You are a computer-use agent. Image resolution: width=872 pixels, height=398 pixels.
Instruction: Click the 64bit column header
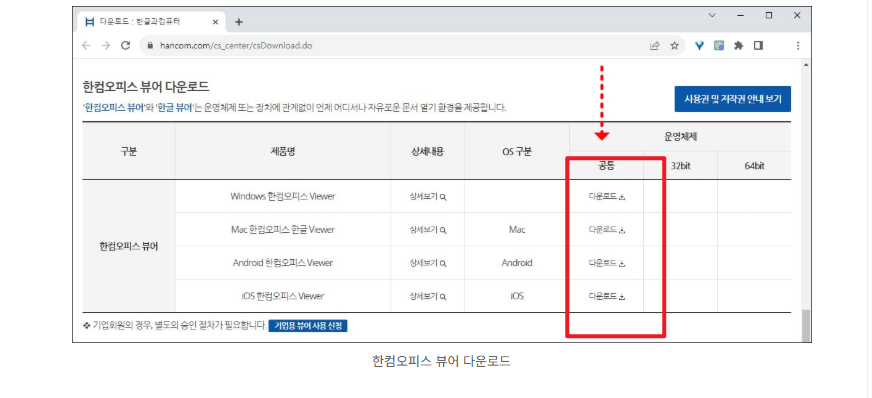tap(754, 166)
